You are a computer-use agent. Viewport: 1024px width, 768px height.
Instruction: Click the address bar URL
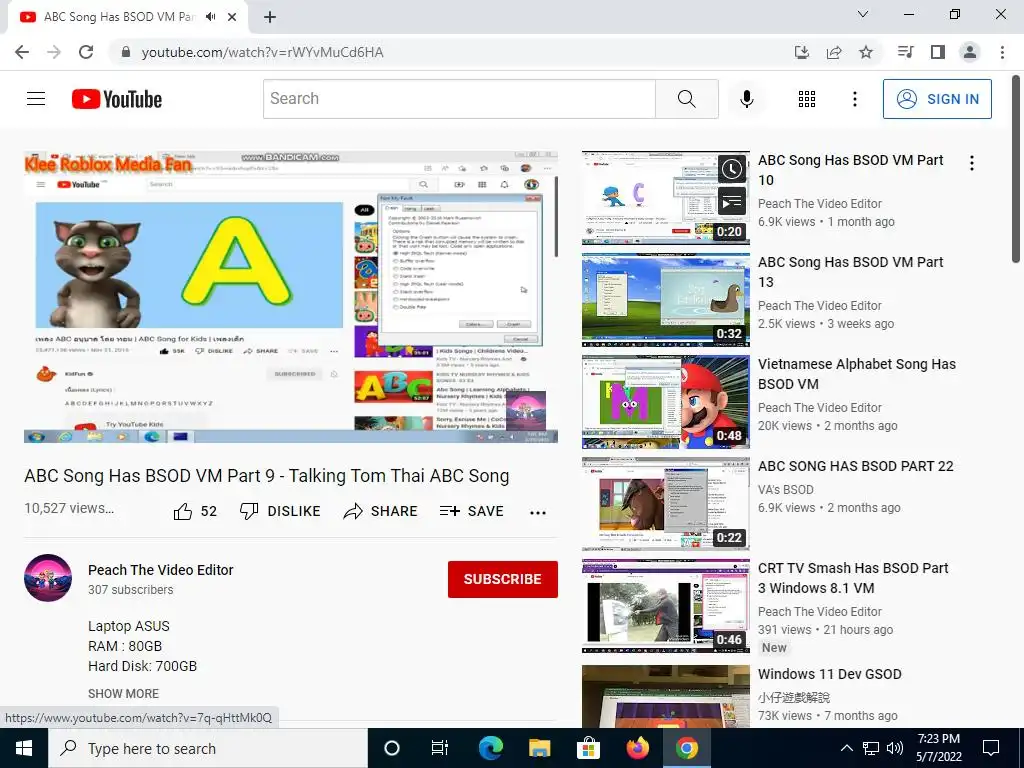263,52
